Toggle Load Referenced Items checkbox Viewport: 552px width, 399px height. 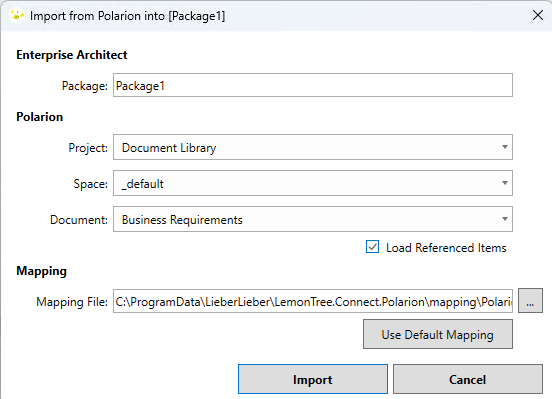372,247
